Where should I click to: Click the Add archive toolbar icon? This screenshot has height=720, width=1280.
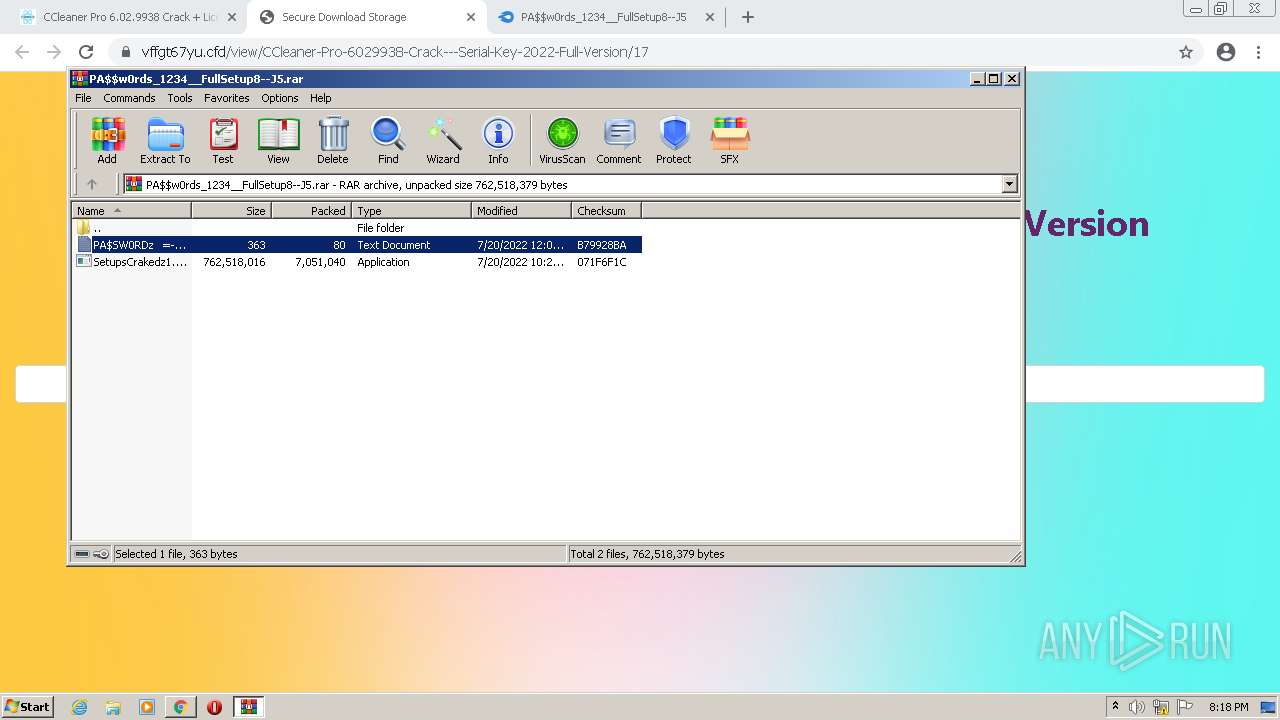point(107,140)
